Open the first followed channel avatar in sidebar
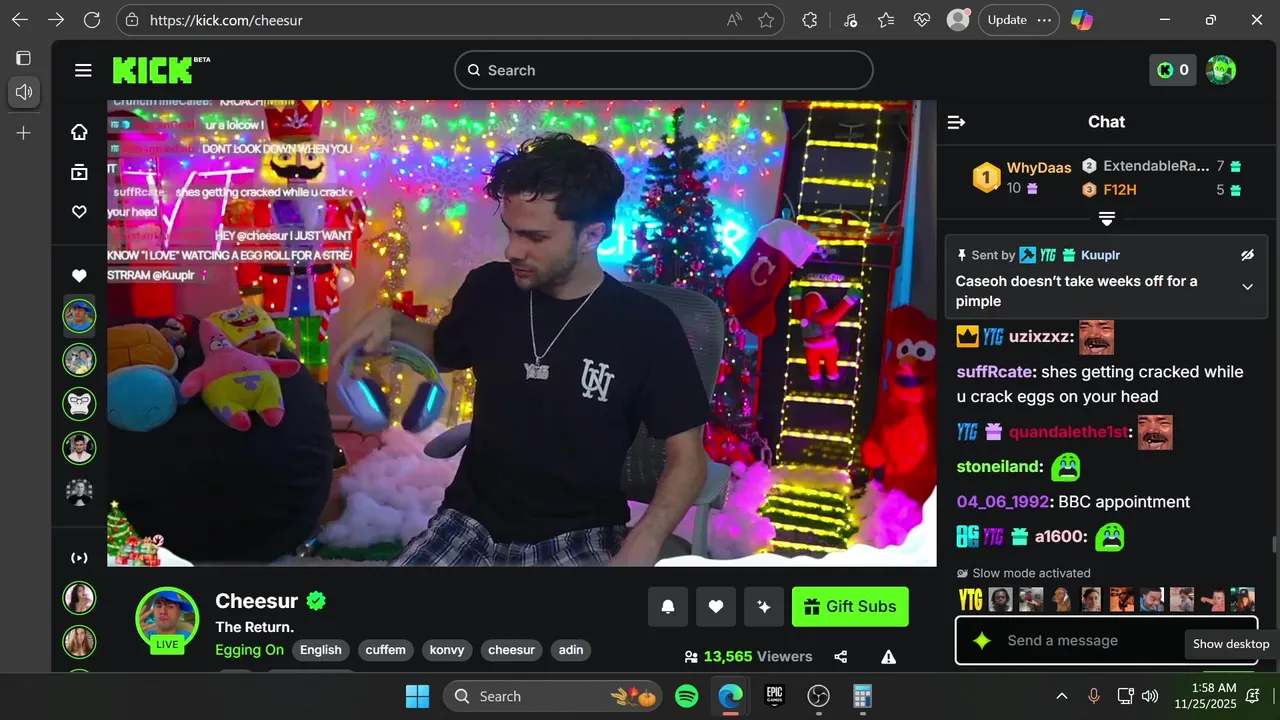Viewport: 1280px width, 720px height. click(x=79, y=316)
